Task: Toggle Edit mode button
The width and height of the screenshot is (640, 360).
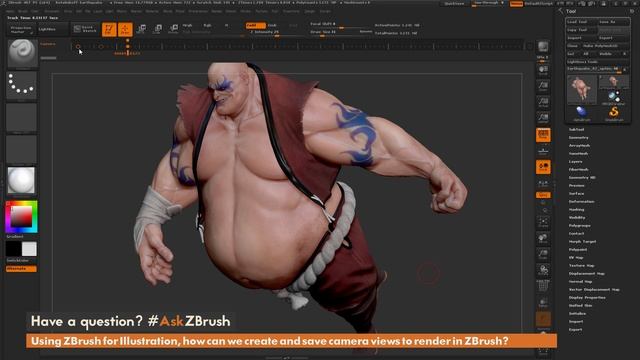Action: point(109,29)
